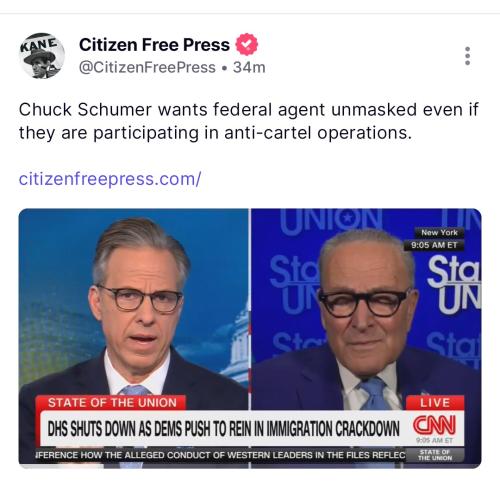500x489 pixels.
Task: Open the Citizen Free Press display name
Action: point(154,45)
